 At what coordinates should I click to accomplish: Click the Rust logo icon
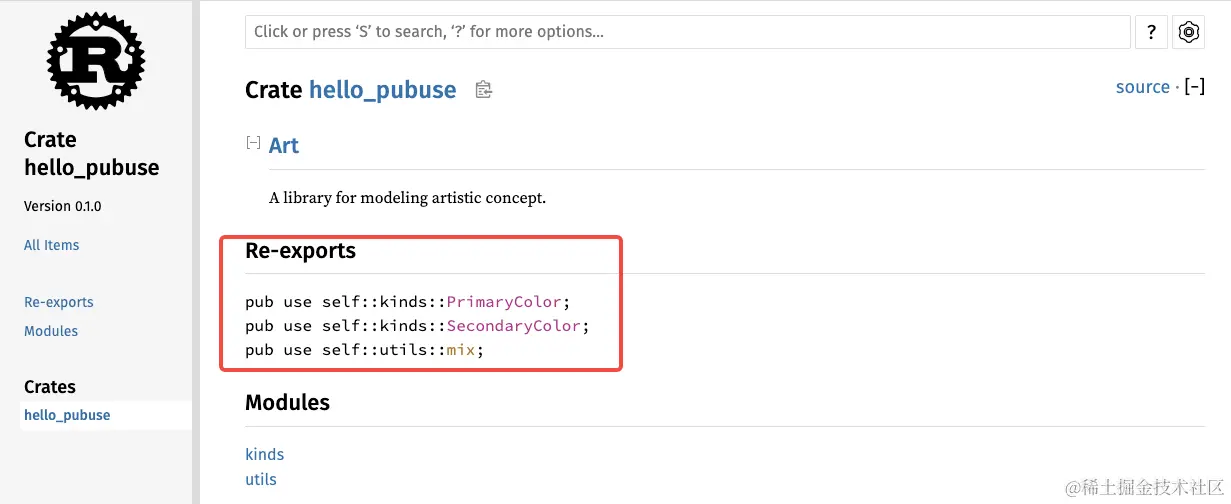[96, 60]
